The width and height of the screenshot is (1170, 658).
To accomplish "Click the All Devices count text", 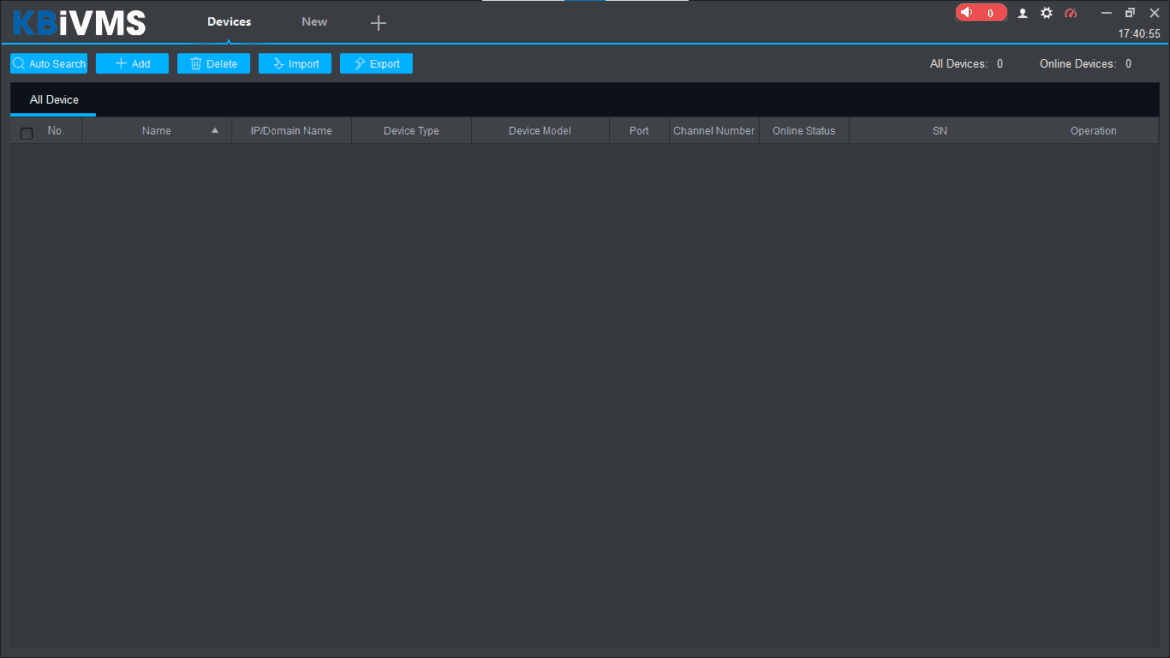I will tap(966, 64).
